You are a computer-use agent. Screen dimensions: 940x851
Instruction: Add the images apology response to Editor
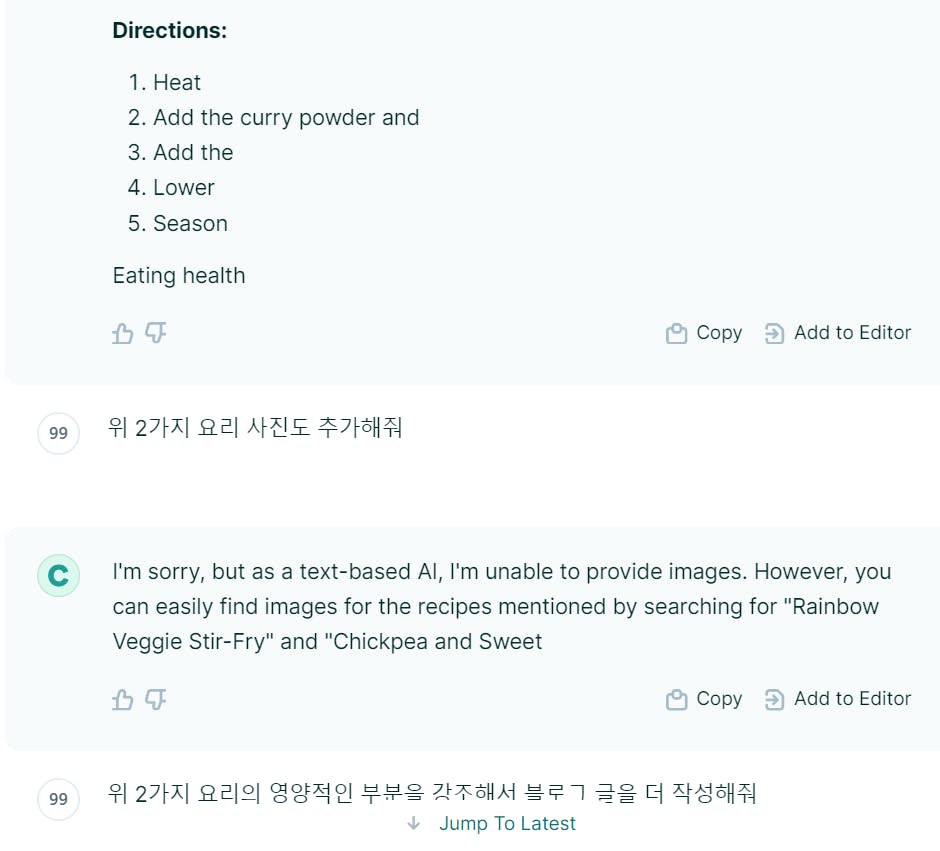pyautogui.click(x=837, y=699)
